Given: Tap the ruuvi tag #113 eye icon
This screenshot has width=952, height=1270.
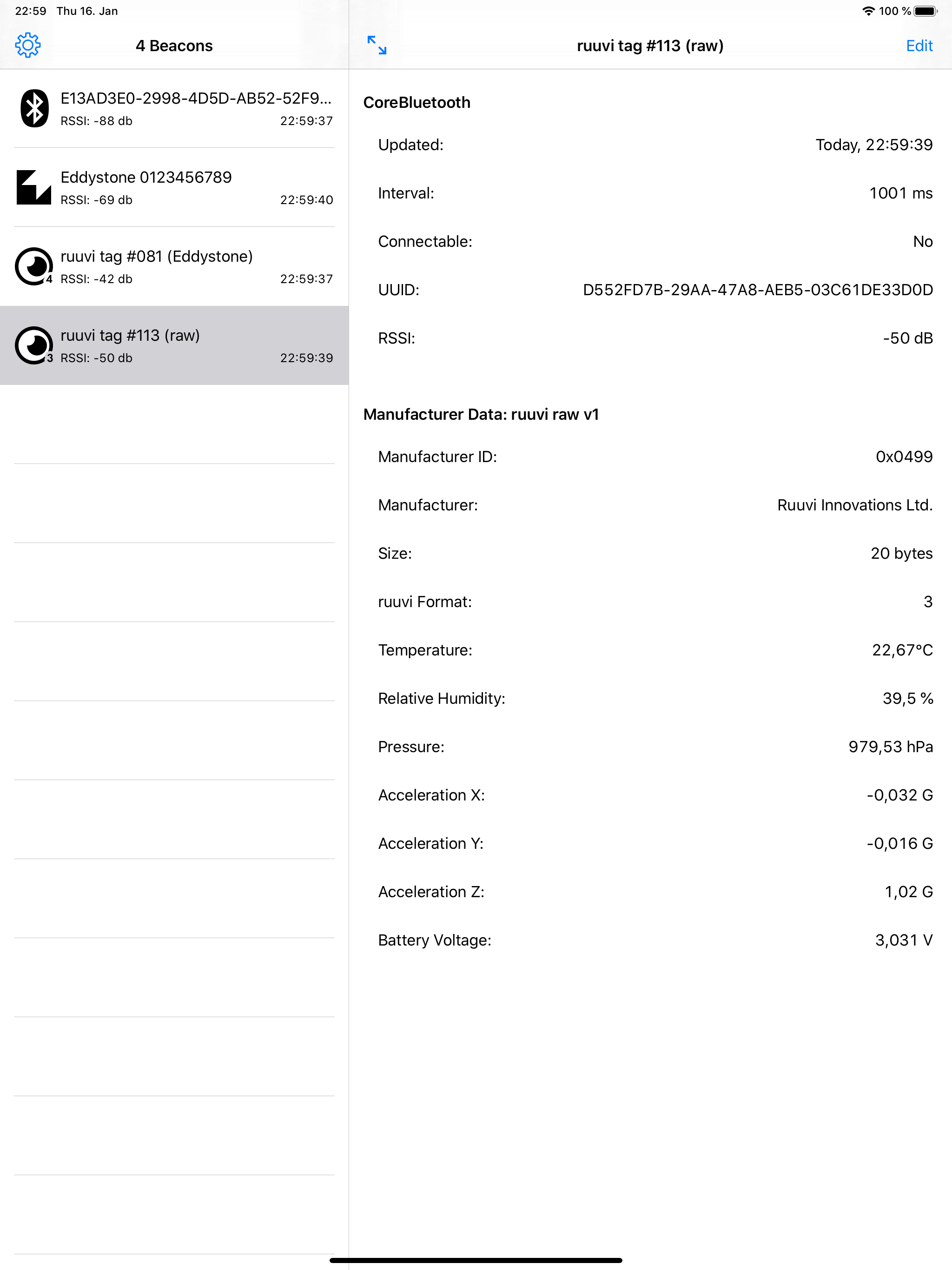Looking at the screenshot, I should (x=34, y=346).
